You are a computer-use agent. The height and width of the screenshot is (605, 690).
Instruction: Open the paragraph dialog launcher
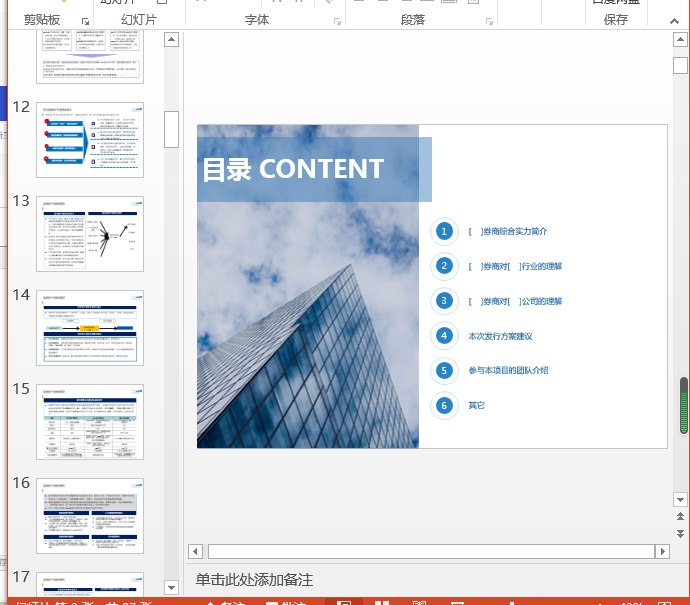(x=489, y=21)
